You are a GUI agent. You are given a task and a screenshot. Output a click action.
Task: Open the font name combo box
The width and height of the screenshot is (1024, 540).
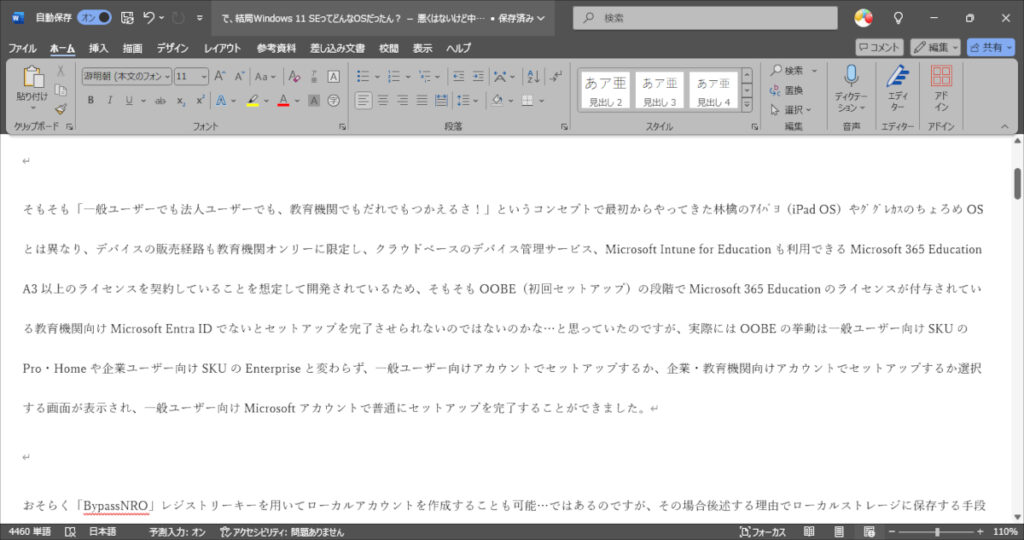point(127,76)
